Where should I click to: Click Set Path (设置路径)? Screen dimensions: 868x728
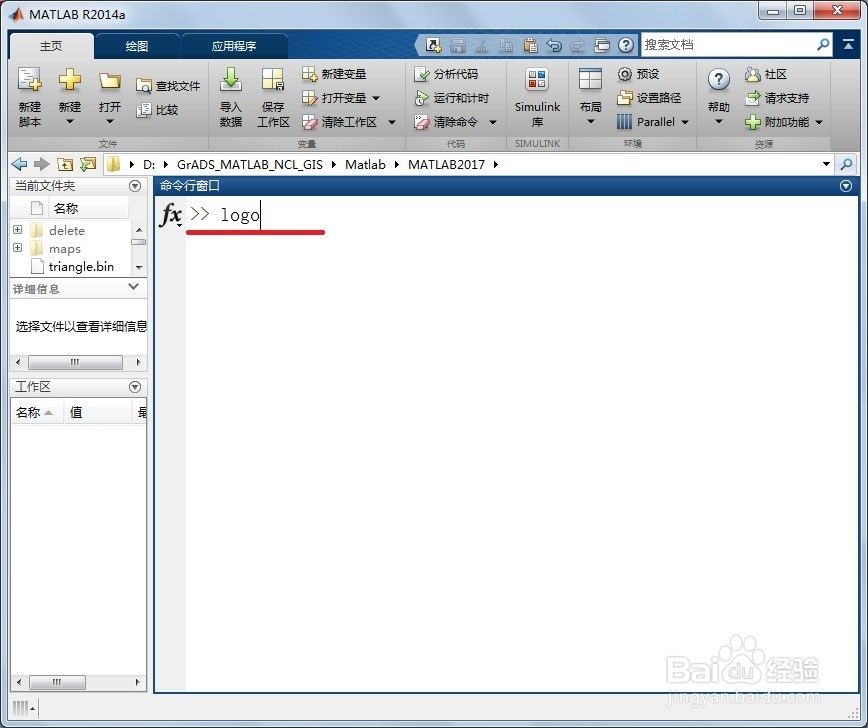(649, 98)
